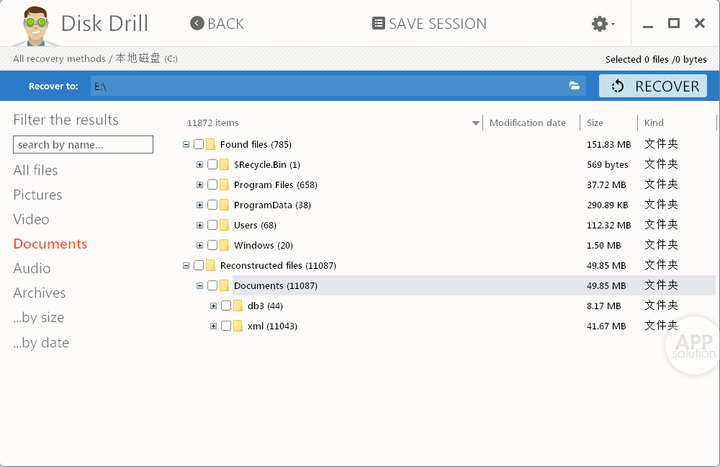Click the Documents (11087) folder icon
The width and height of the screenshot is (720, 467).
pyautogui.click(x=225, y=286)
